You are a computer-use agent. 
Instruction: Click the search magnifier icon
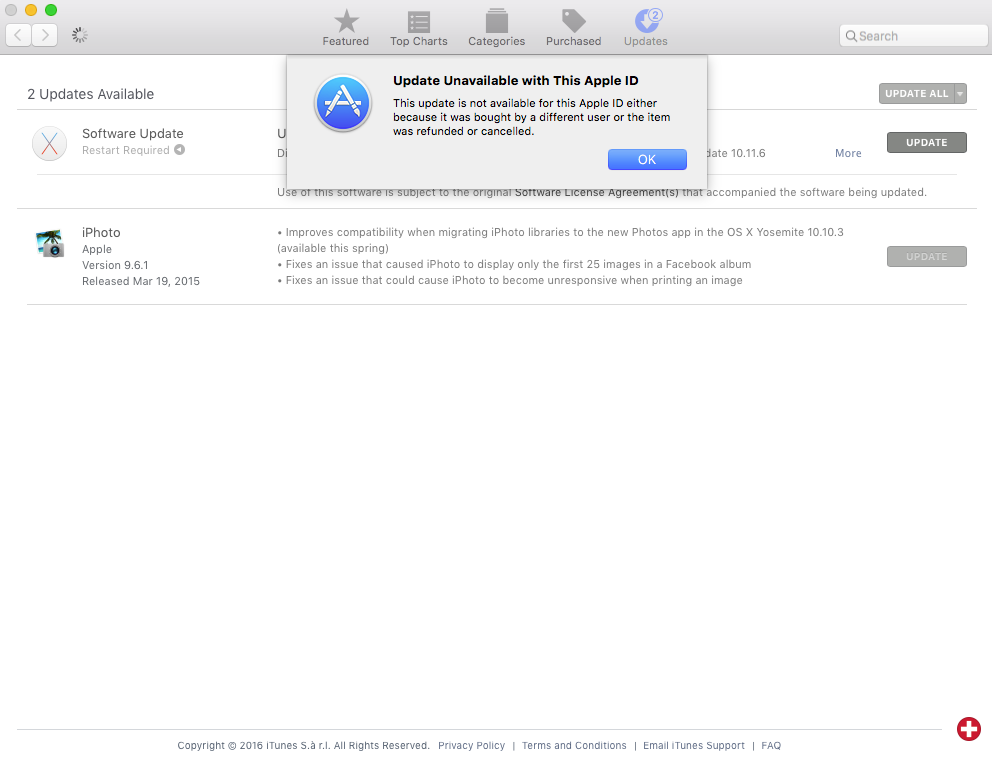(x=851, y=36)
